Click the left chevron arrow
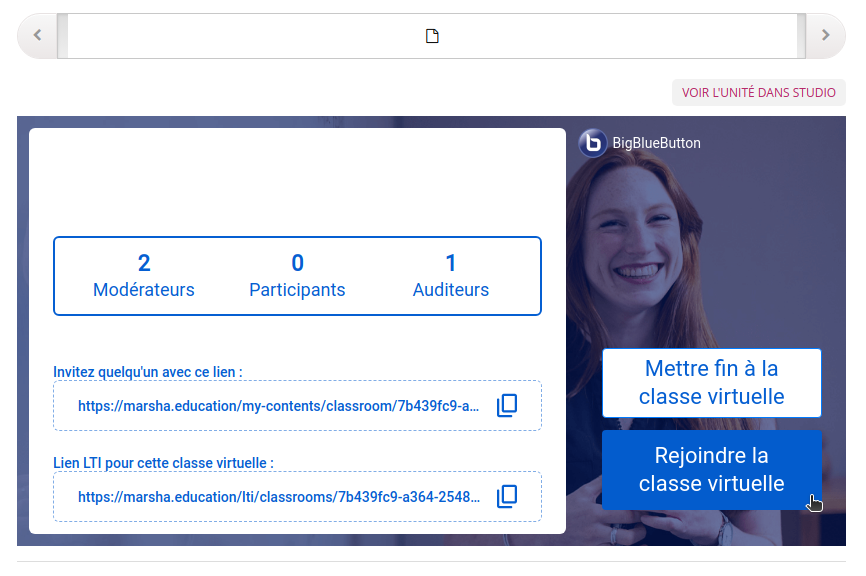This screenshot has height=576, width=866. pyautogui.click(x=37, y=35)
